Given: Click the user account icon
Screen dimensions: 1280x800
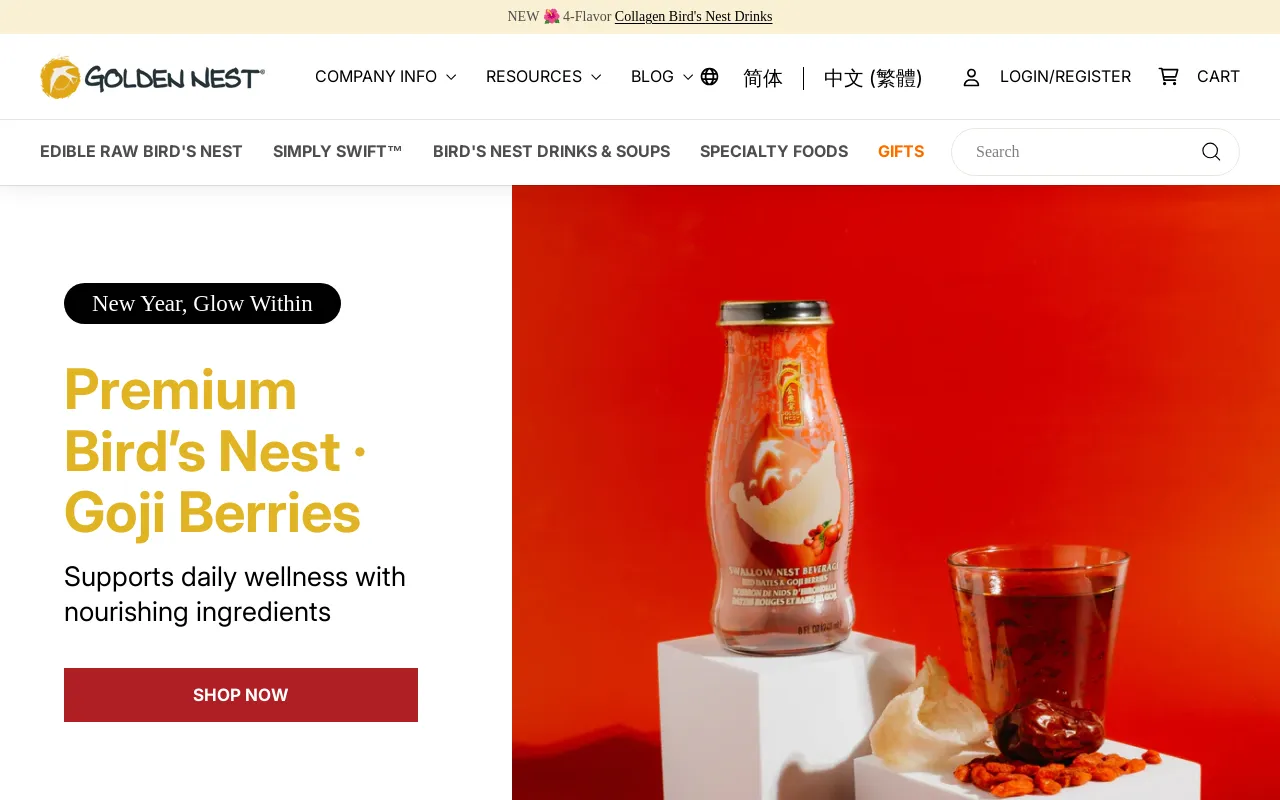Looking at the screenshot, I should click(x=971, y=77).
